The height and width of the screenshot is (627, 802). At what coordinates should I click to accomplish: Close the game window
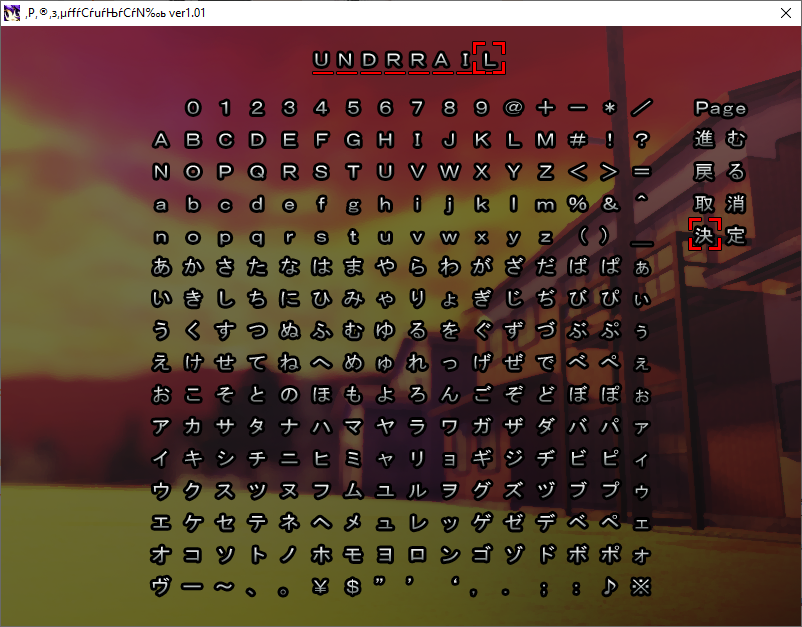point(786,13)
